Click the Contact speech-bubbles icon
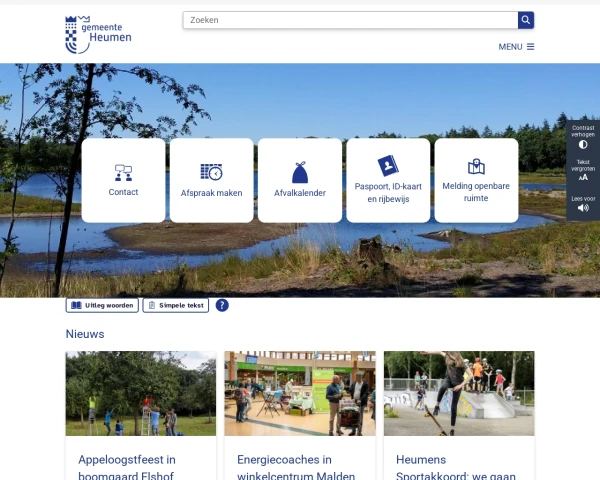Viewport: 600px width, 480px height. click(123, 173)
